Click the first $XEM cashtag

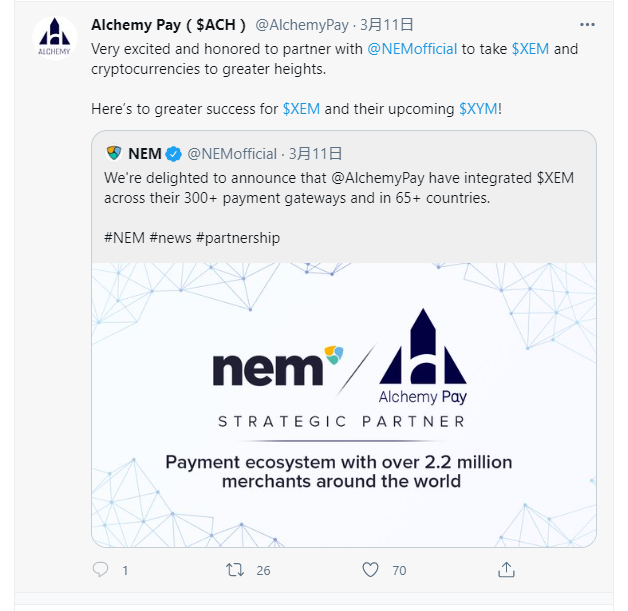click(x=530, y=48)
